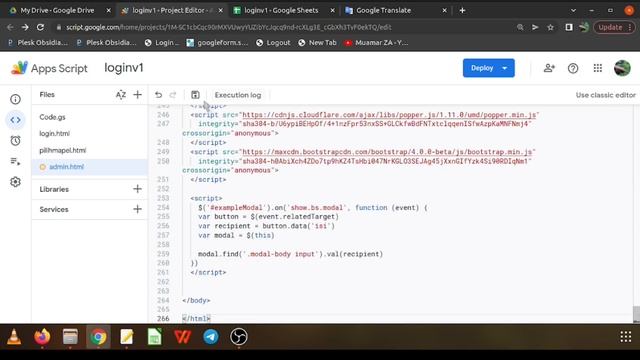Click popper.min.js script URL in code
This screenshot has height=360, width=640.
tap(389, 115)
